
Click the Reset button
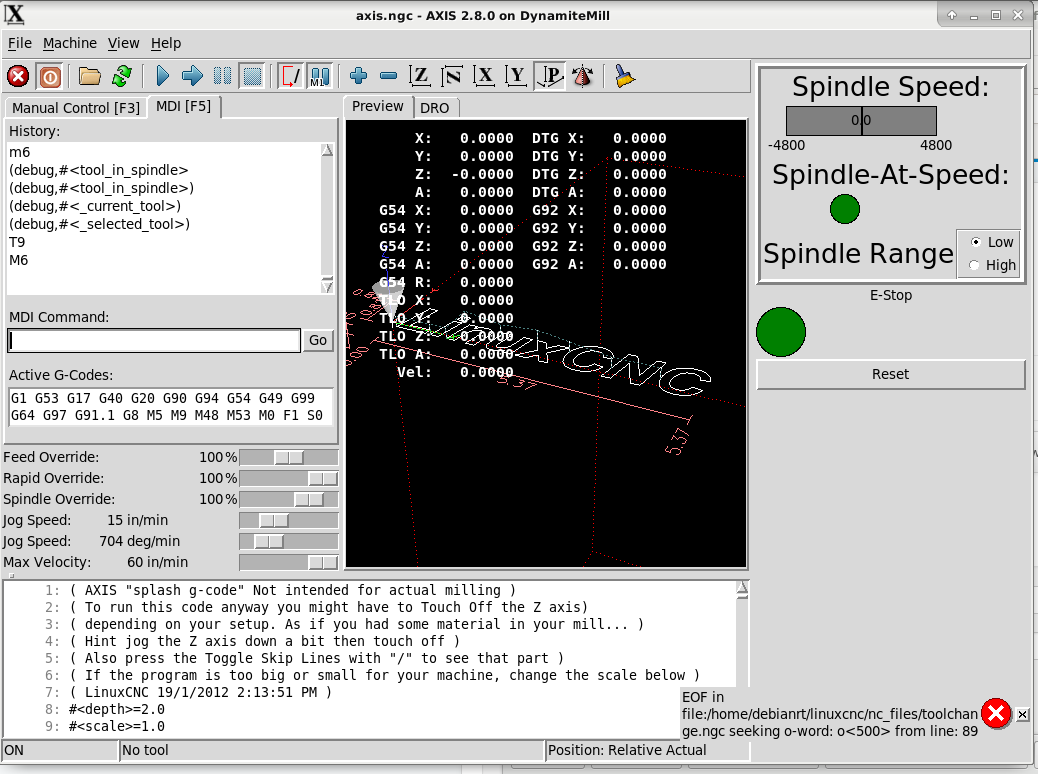tap(890, 374)
